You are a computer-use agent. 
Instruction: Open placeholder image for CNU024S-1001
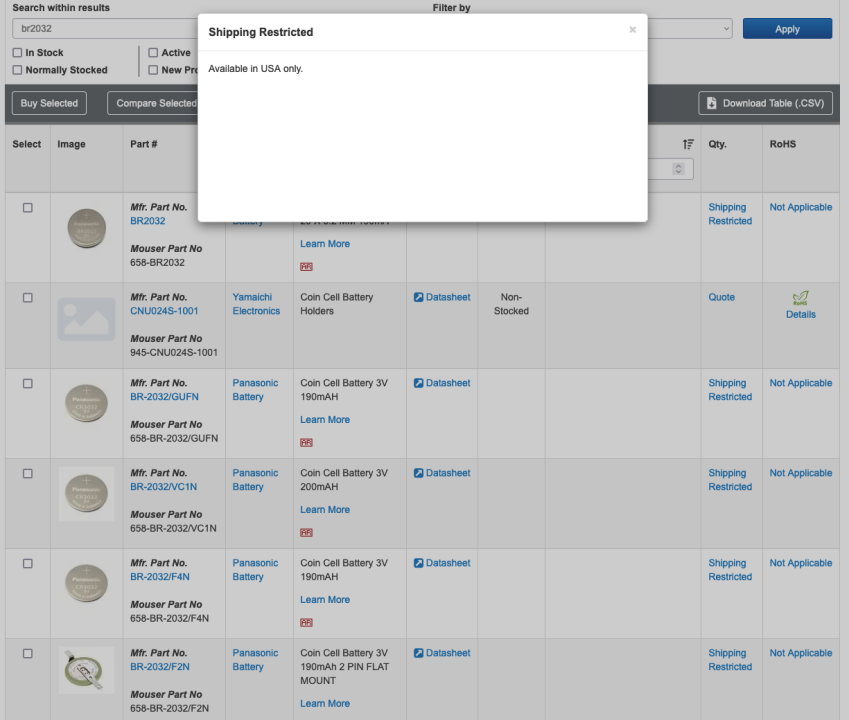pos(87,319)
